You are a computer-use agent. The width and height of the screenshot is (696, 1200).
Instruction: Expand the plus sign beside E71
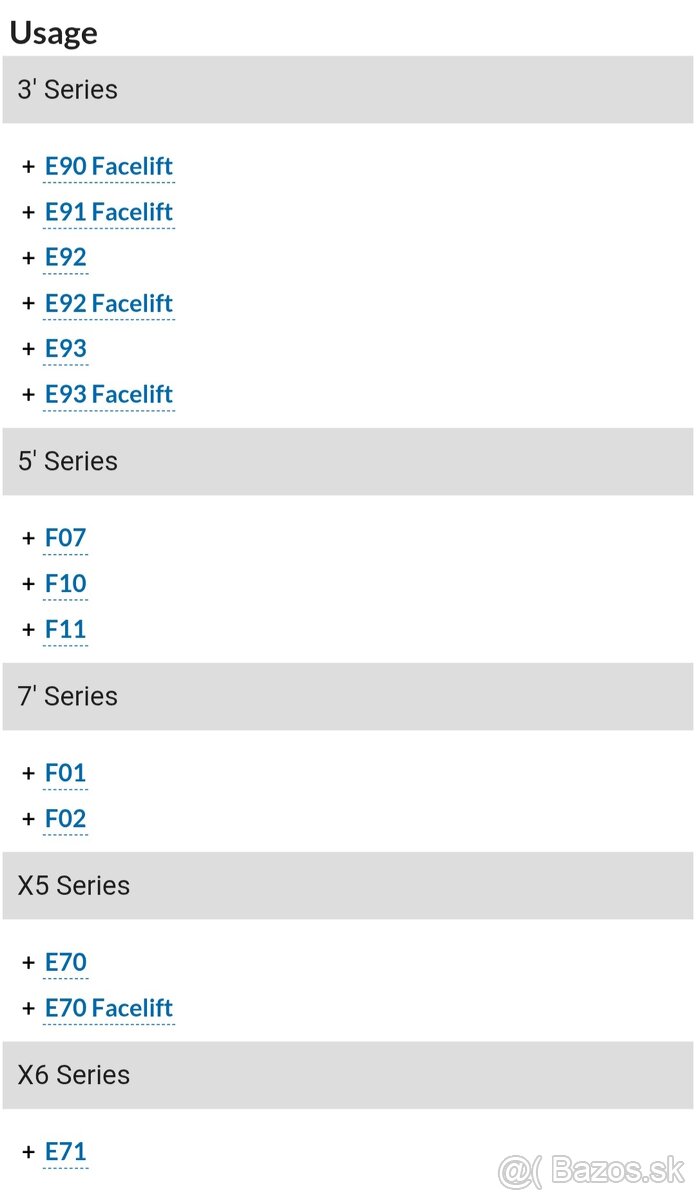pyautogui.click(x=28, y=1152)
